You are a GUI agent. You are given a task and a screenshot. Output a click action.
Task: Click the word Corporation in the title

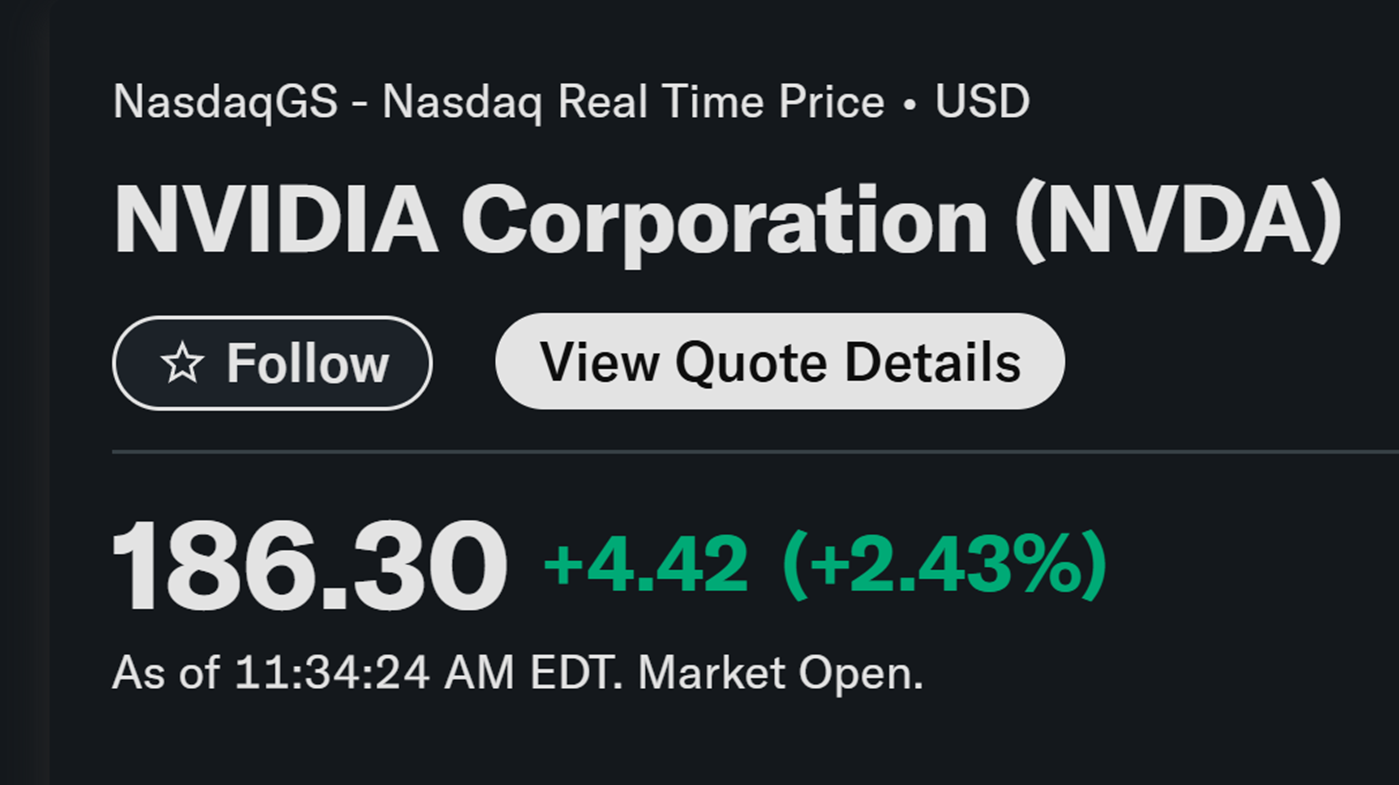(x=725, y=221)
